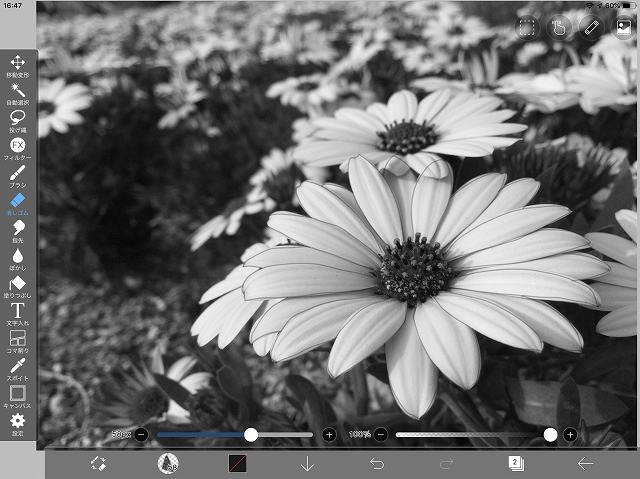Screen dimensions: 640x479
Task: Tap the Wi-Fi icon in status bar
Action: 589,5
